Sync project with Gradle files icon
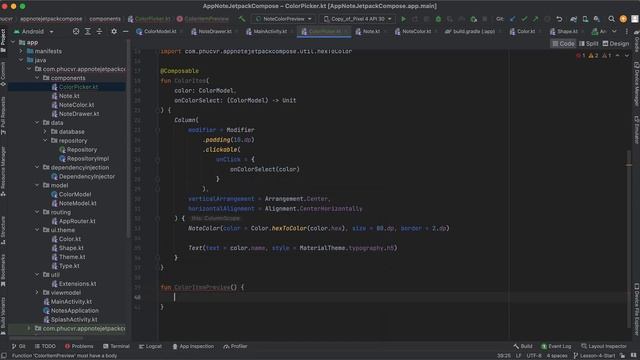Image resolution: width=640 pixels, height=360 pixels. pyautogui.click(x=573, y=19)
